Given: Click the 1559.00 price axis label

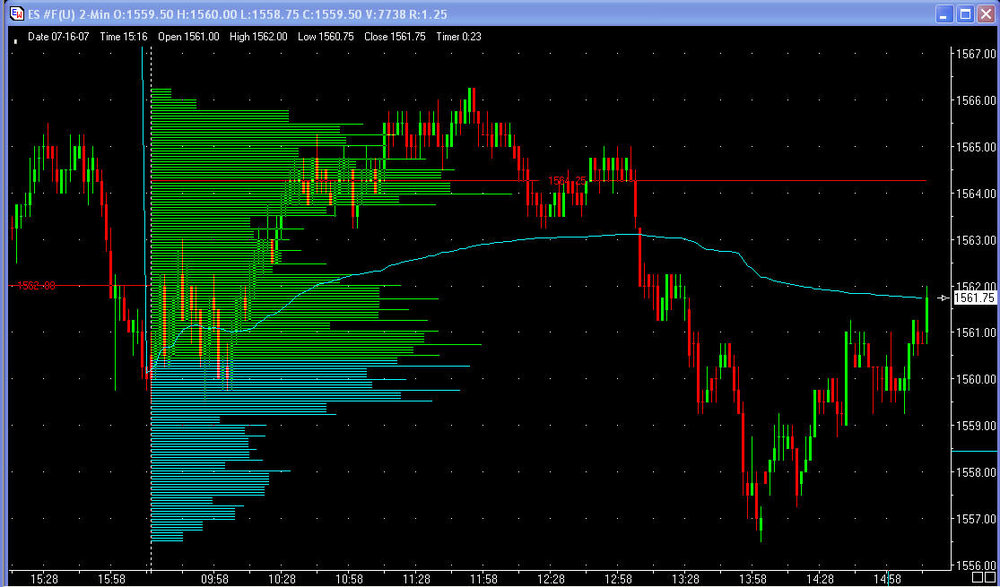Looking at the screenshot, I should pyautogui.click(x=974, y=426).
